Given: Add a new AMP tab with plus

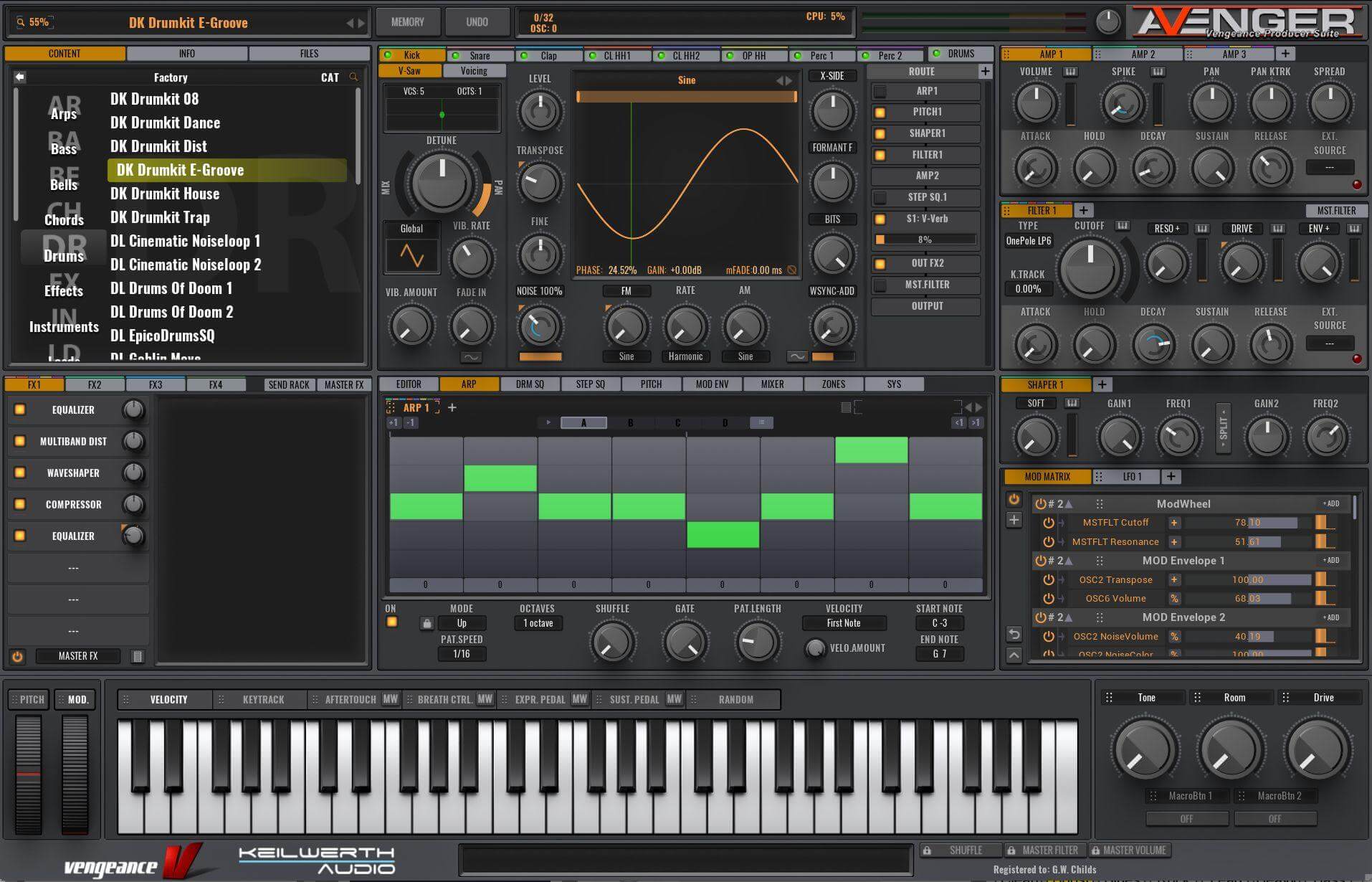Looking at the screenshot, I should tap(1285, 54).
